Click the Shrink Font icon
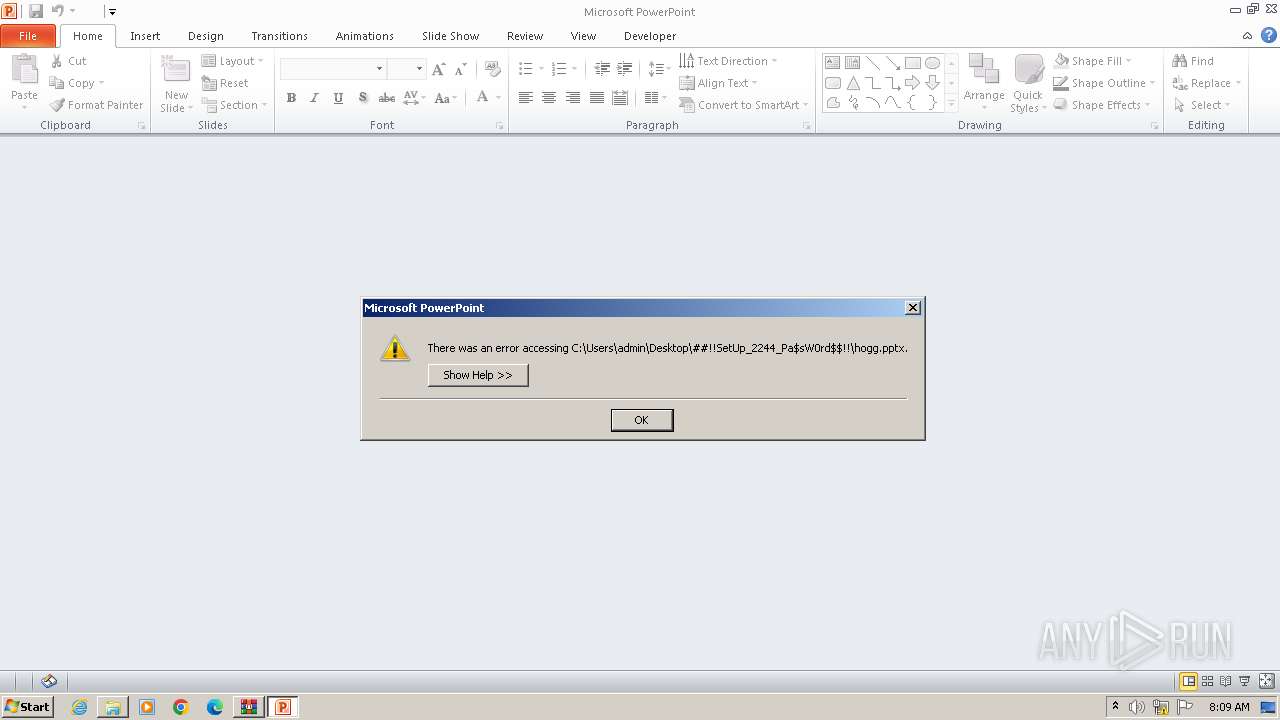This screenshot has width=1280, height=720. [461, 69]
